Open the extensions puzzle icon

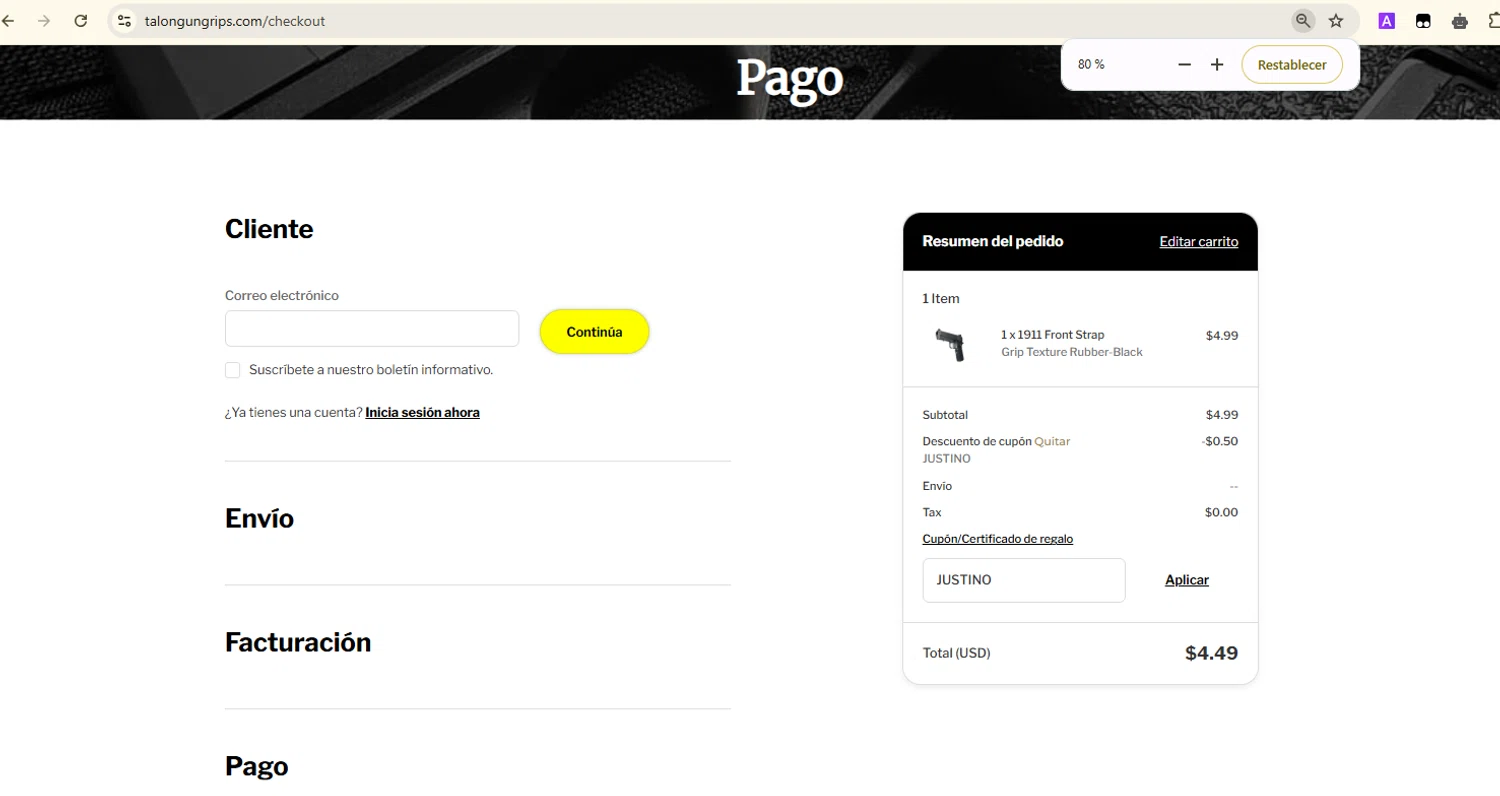[x=1494, y=20]
